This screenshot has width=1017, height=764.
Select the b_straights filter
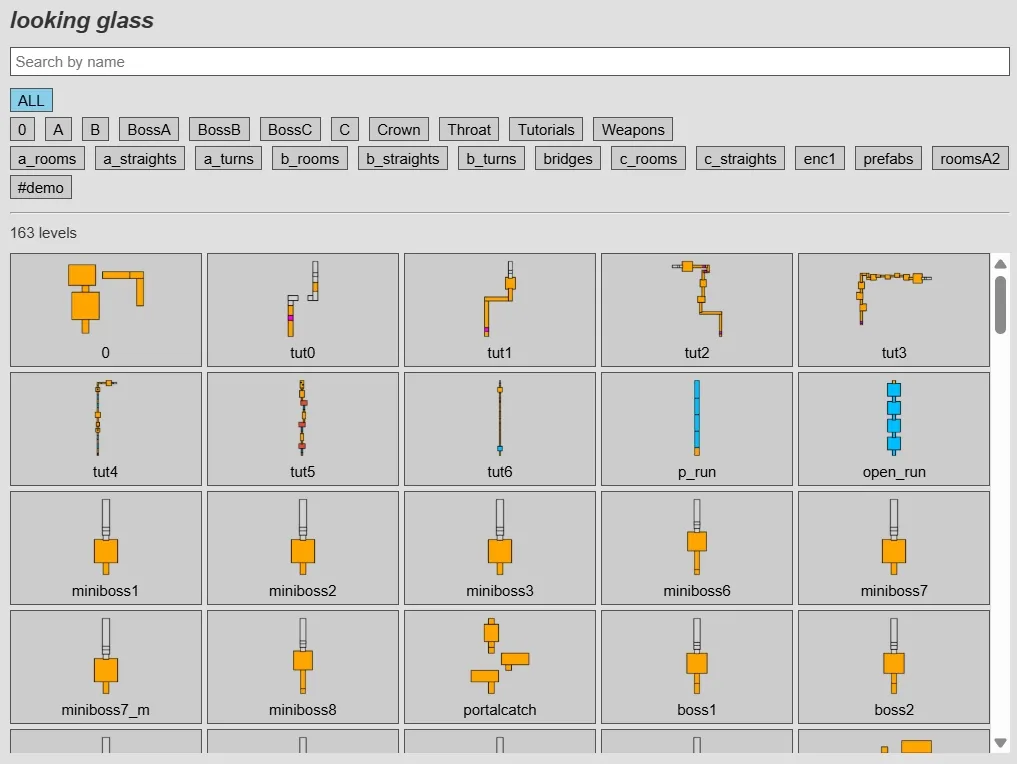click(x=403, y=159)
